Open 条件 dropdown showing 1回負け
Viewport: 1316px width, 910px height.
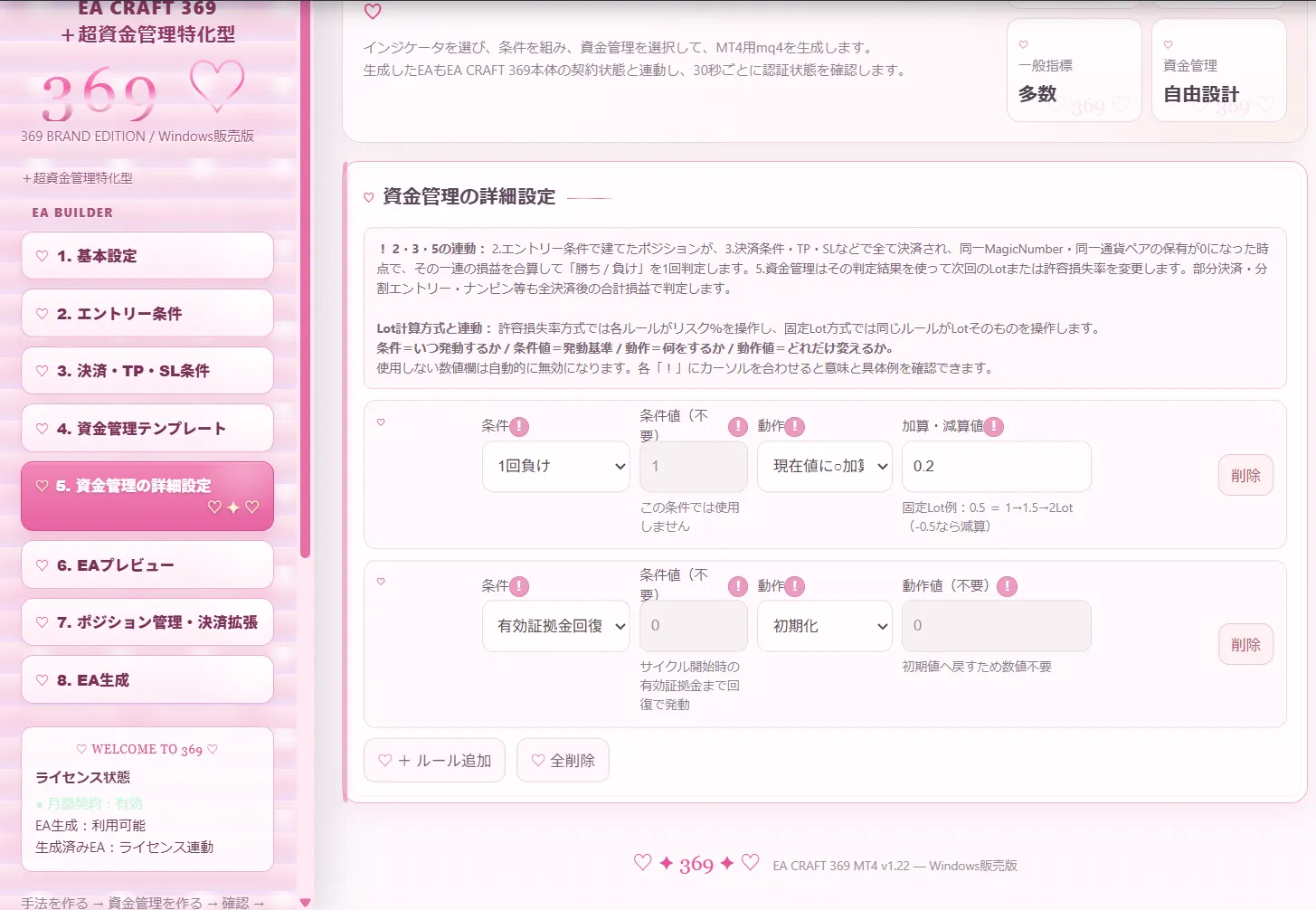pyautogui.click(x=556, y=467)
